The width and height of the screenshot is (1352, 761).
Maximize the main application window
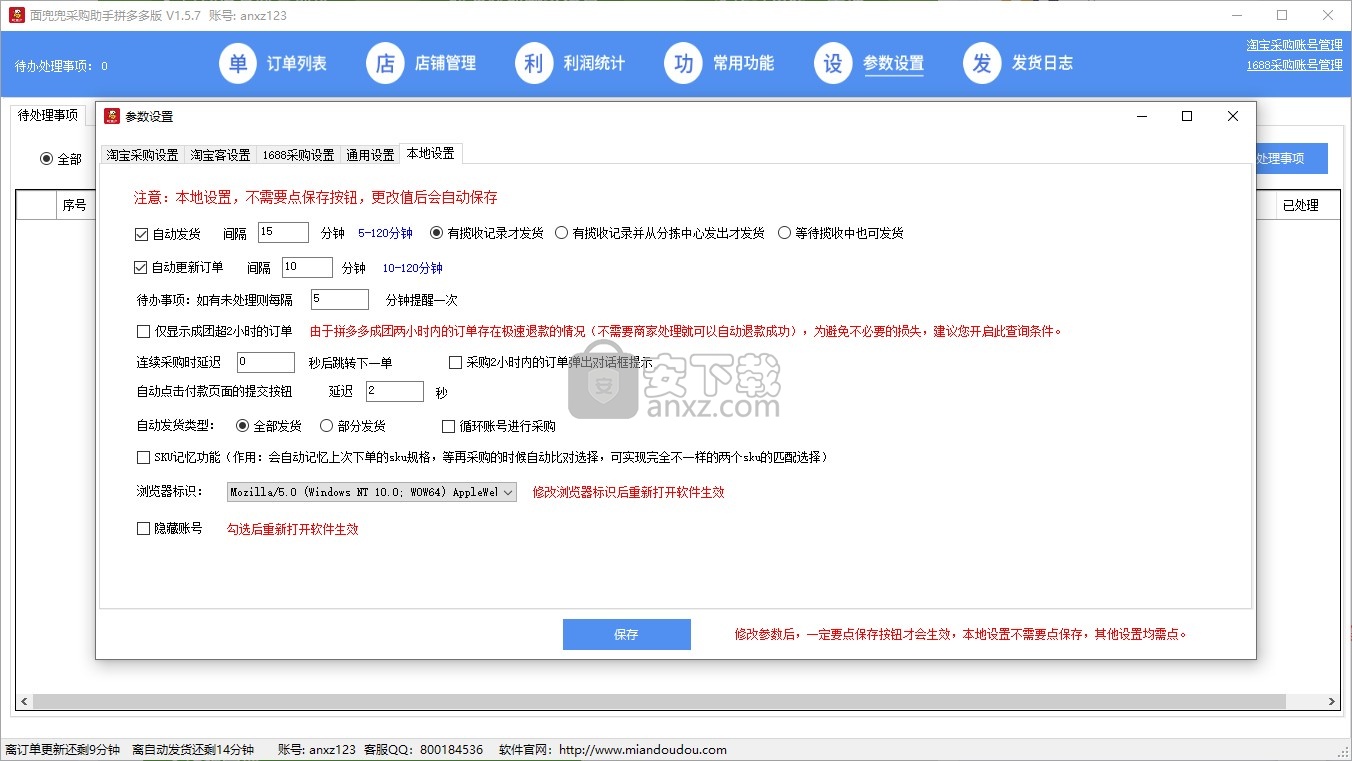click(1282, 15)
